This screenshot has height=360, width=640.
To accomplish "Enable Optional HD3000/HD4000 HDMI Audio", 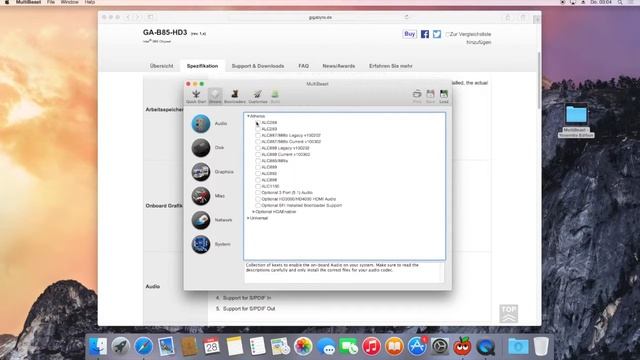I will click(x=258, y=199).
